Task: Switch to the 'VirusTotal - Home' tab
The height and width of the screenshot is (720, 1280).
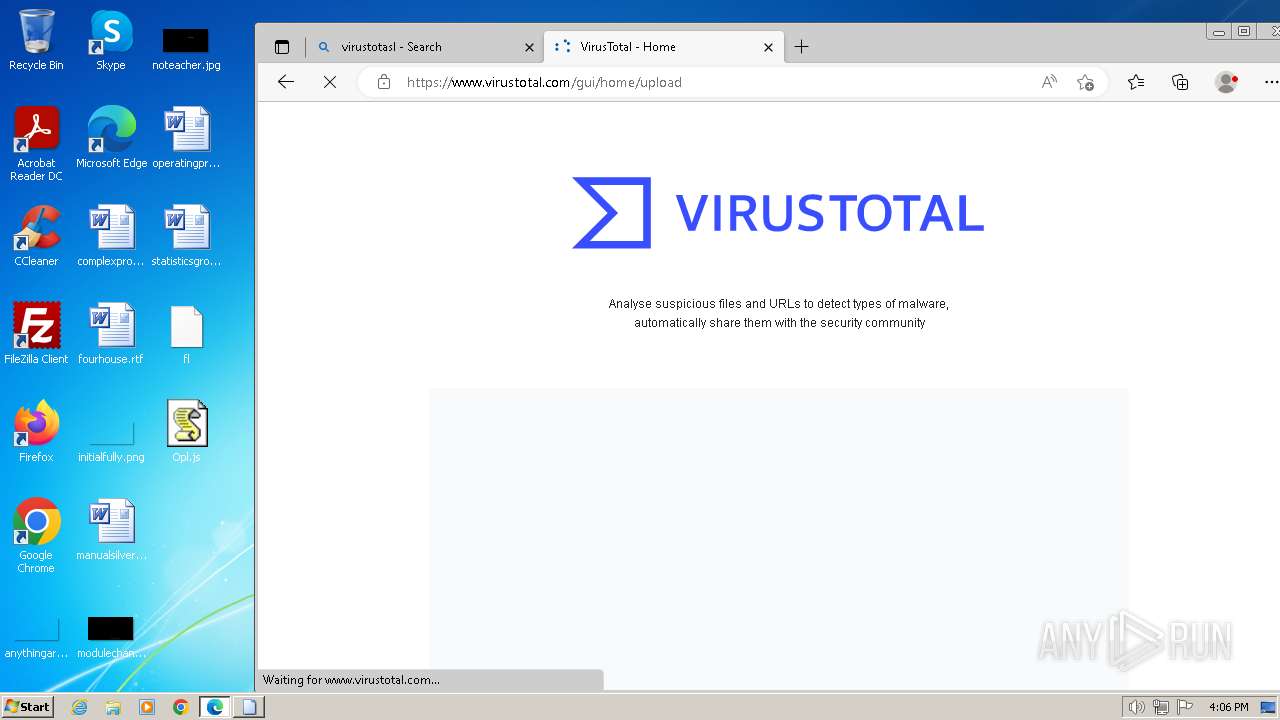Action: pos(663,47)
